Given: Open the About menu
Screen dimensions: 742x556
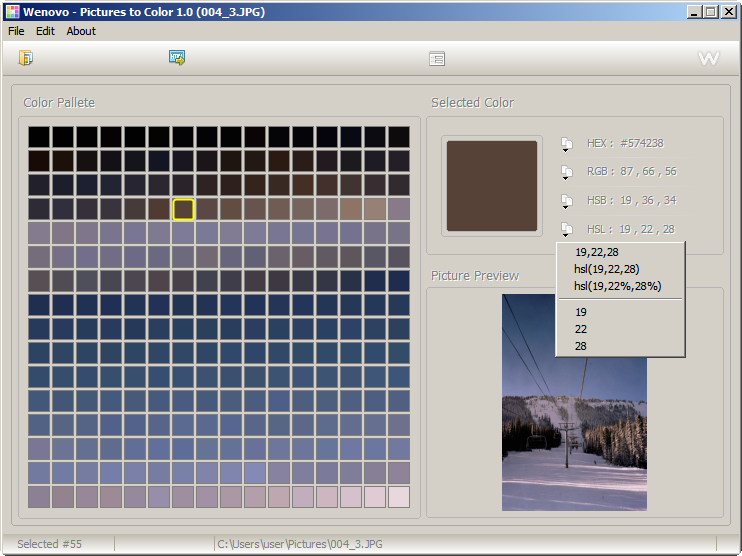Looking at the screenshot, I should click(x=81, y=31).
